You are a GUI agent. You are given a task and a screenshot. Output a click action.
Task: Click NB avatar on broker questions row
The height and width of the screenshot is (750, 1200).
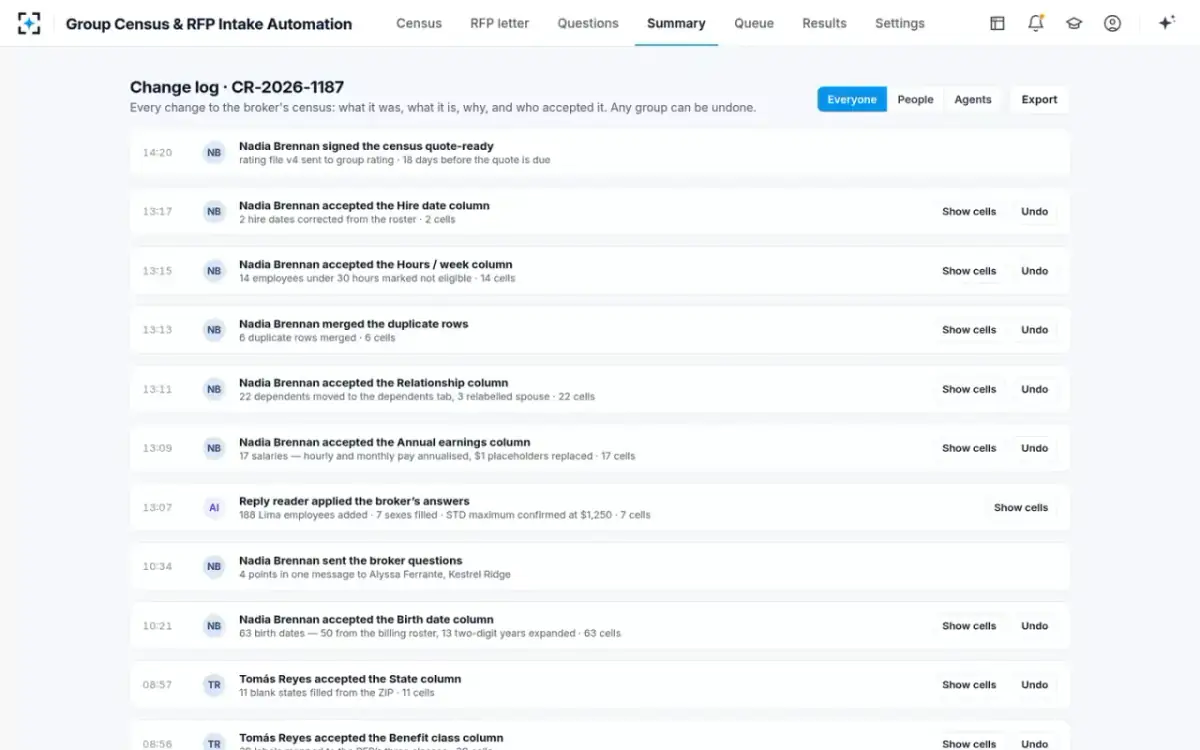pos(214,567)
